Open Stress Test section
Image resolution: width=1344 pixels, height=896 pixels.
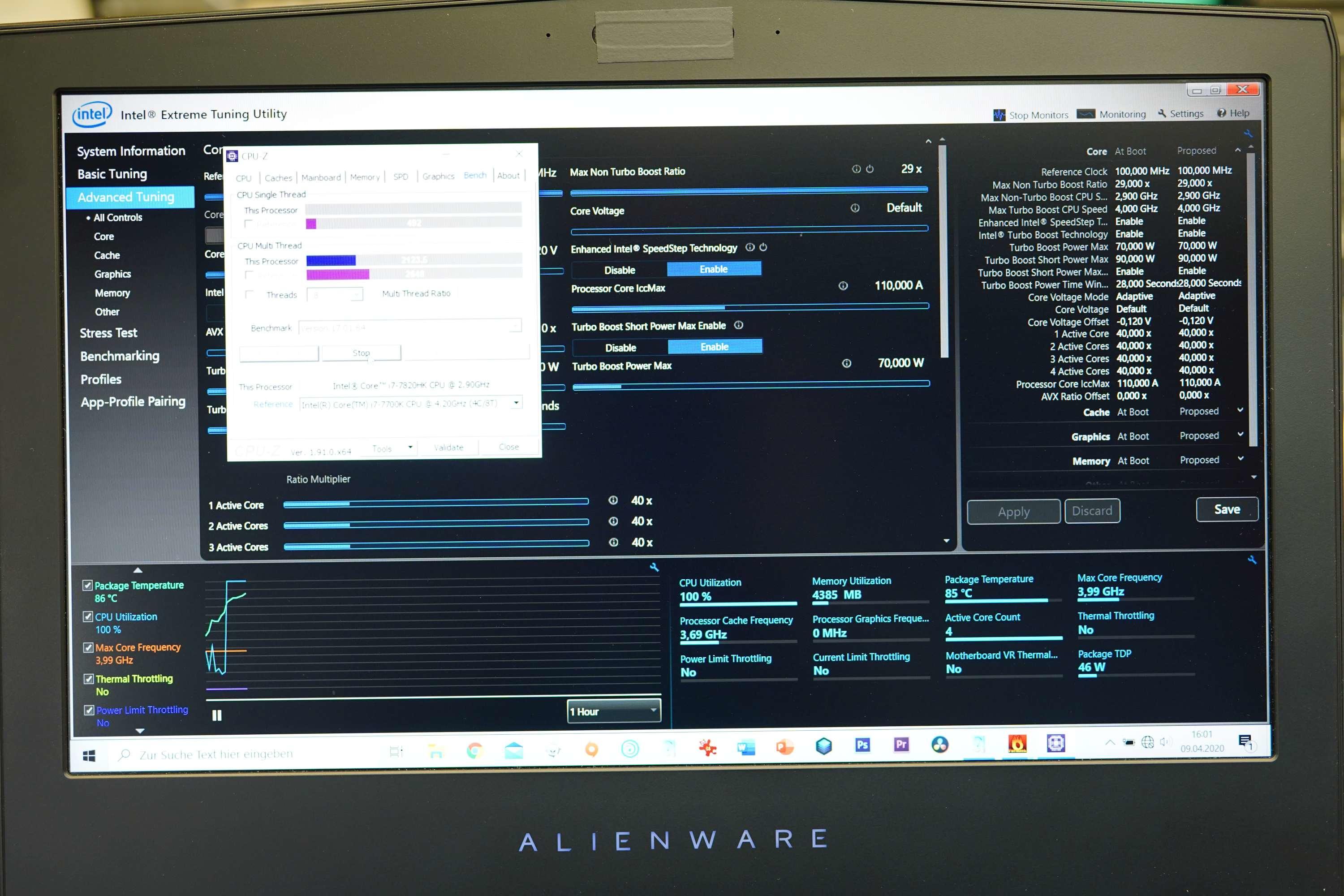(x=108, y=333)
